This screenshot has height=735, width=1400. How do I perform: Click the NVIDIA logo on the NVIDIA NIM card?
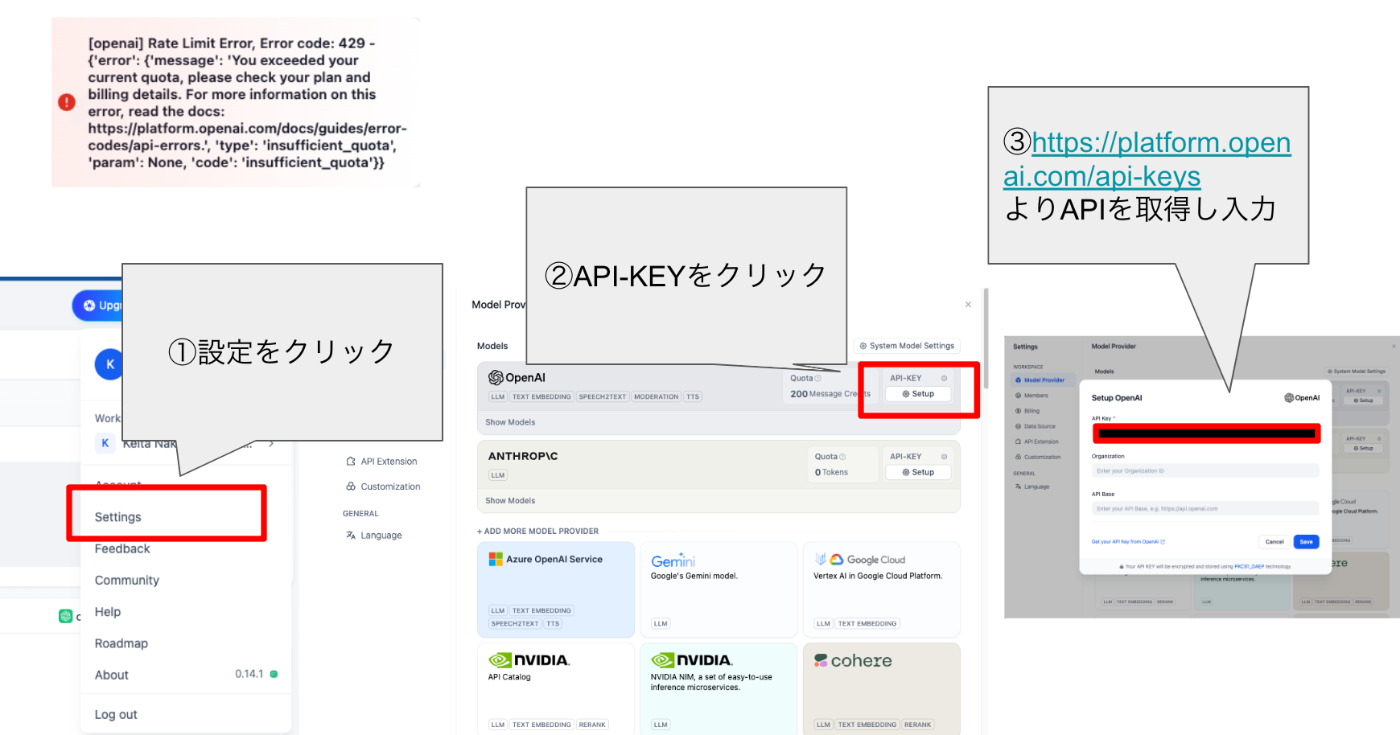[692, 660]
